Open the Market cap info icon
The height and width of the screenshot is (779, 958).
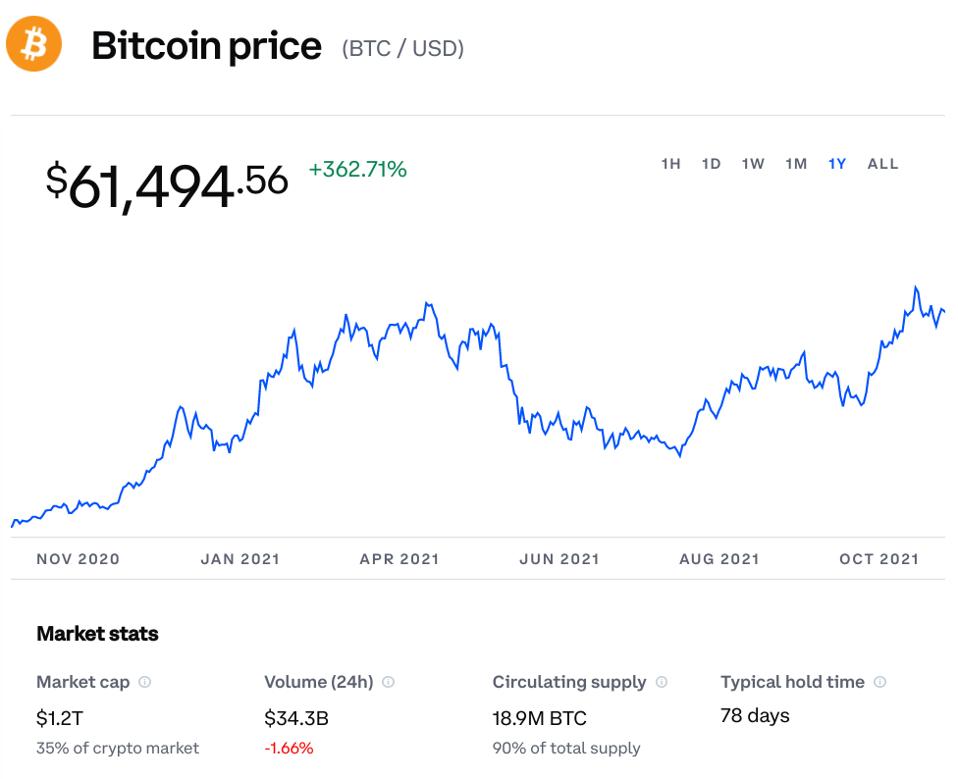(145, 682)
